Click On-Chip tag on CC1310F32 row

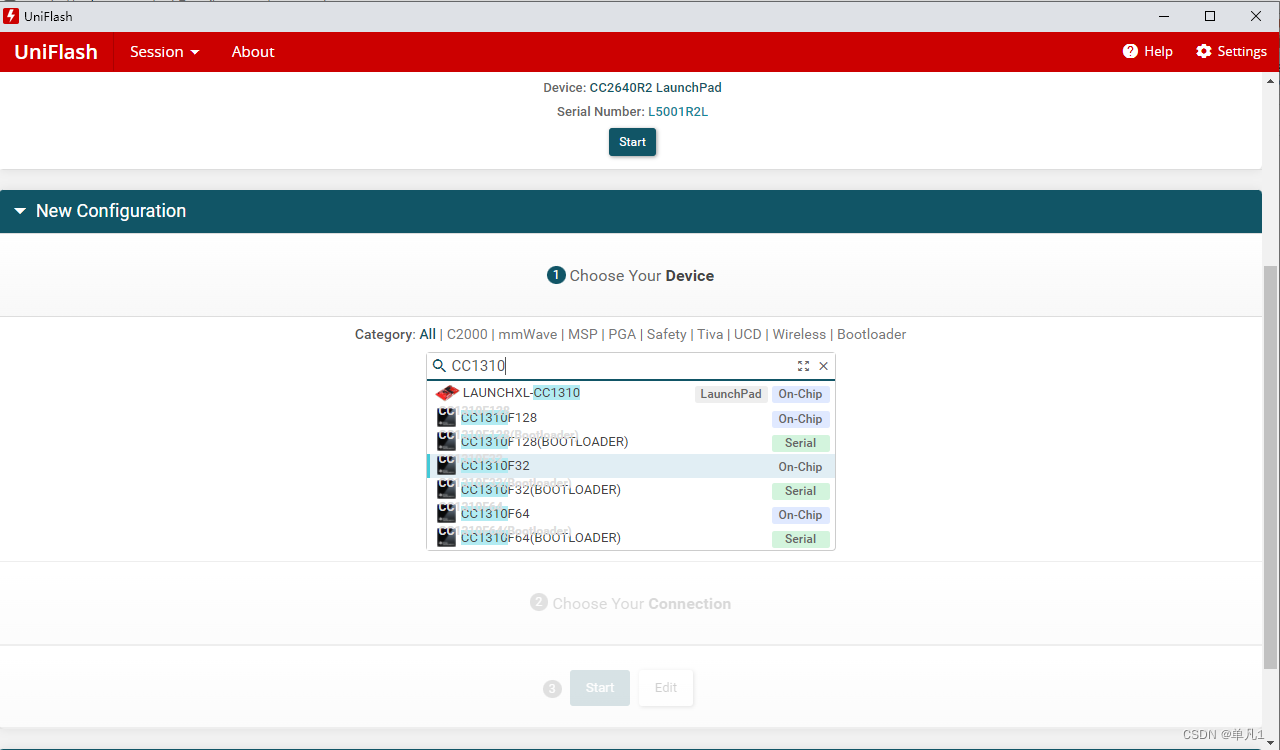pos(800,467)
